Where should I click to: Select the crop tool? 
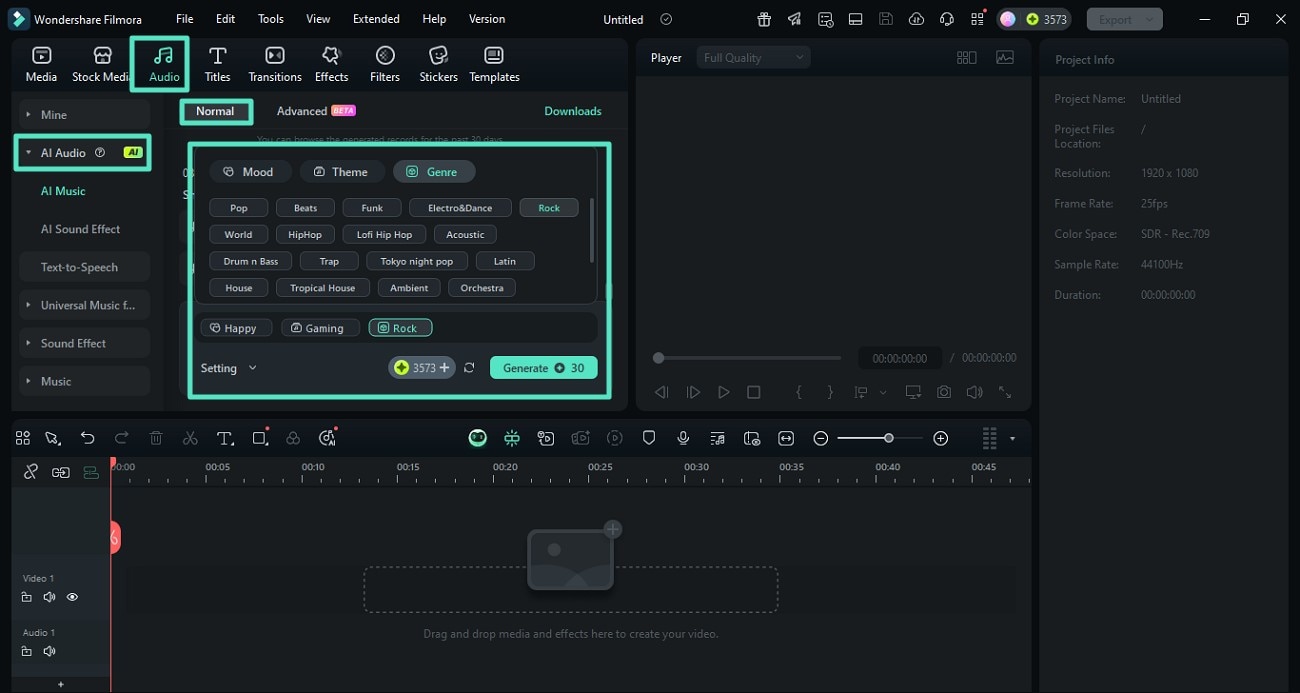tap(260, 438)
